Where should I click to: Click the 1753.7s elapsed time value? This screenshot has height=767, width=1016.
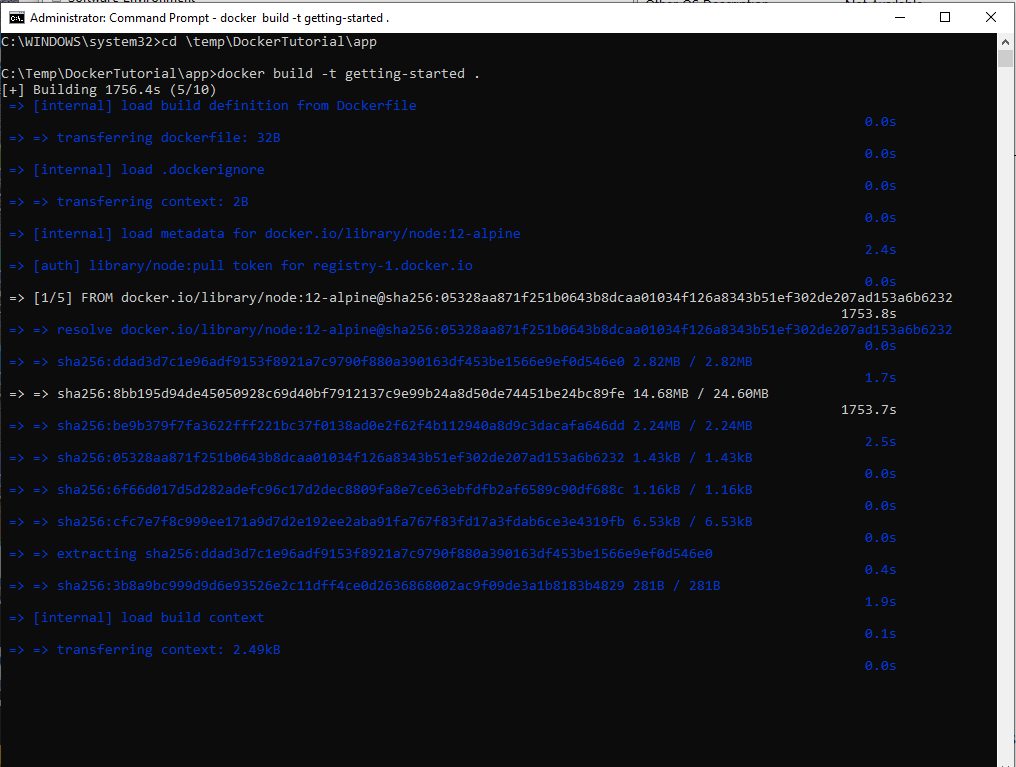868,410
